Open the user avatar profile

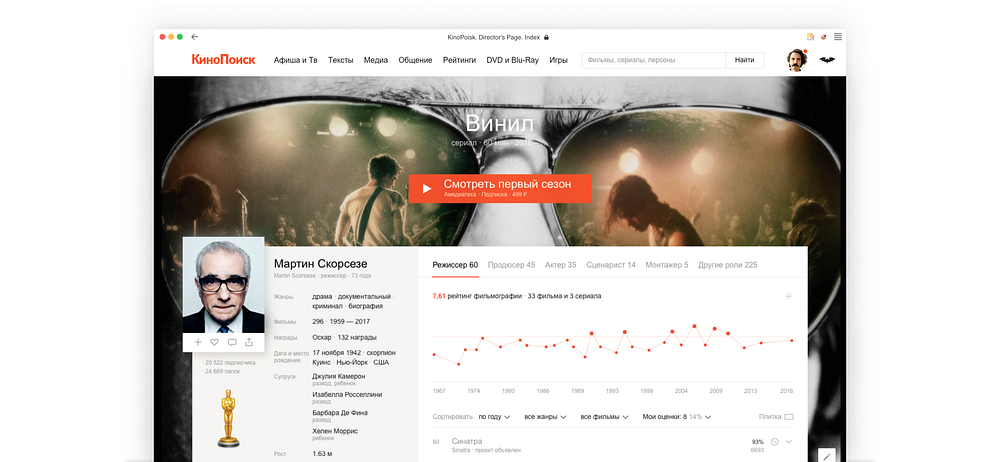(797, 60)
